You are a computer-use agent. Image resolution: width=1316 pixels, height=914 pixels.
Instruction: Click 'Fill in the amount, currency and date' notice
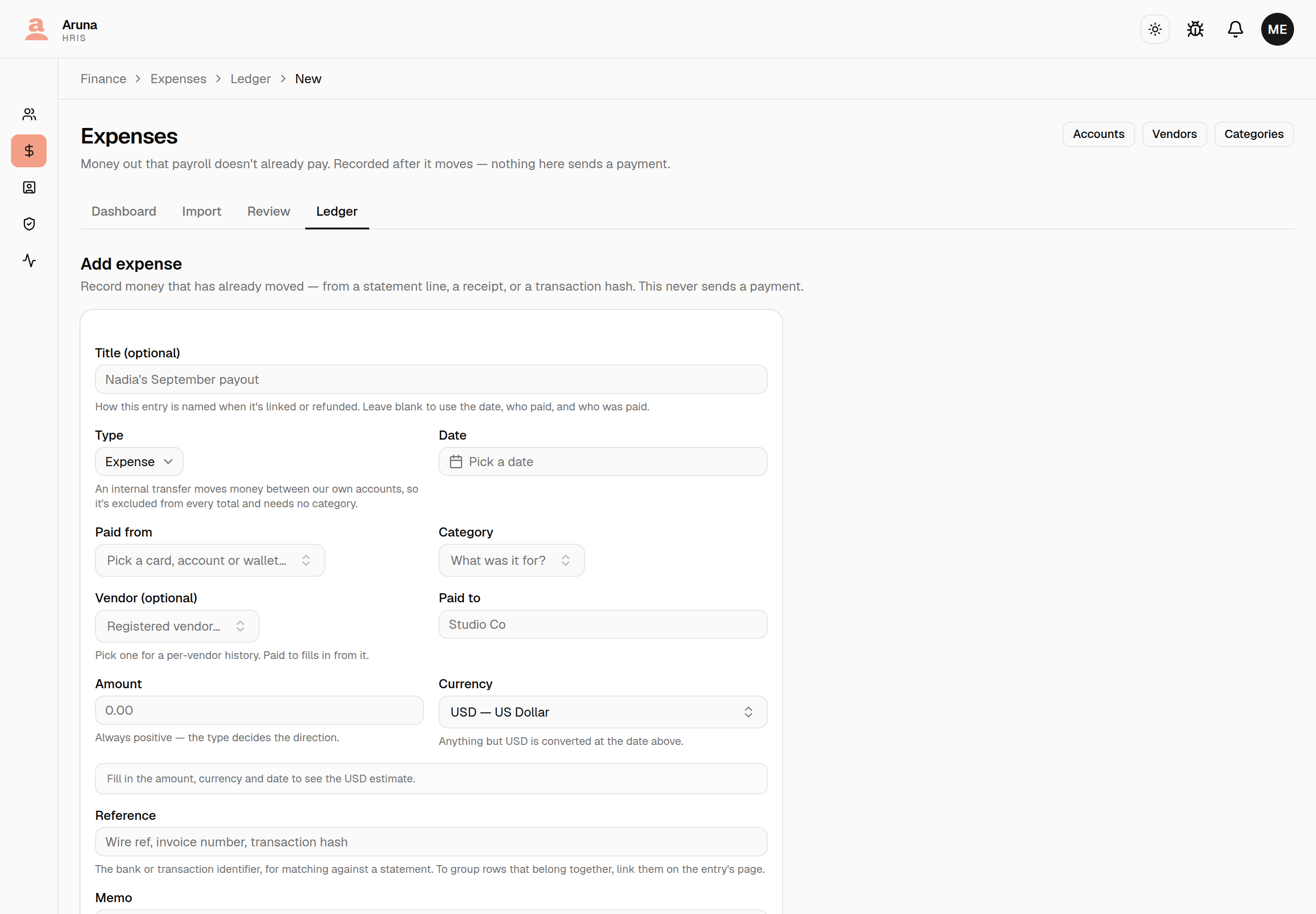tap(430, 779)
